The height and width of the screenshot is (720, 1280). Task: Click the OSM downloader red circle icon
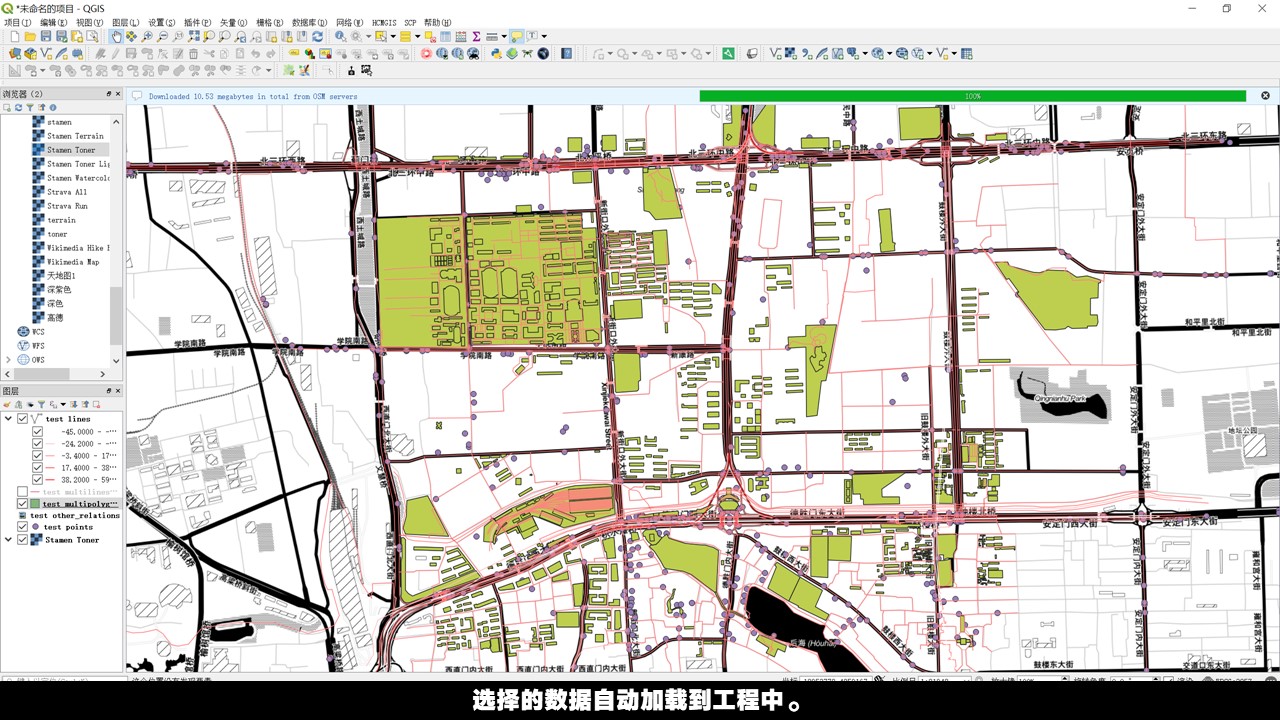pyautogui.click(x=426, y=53)
